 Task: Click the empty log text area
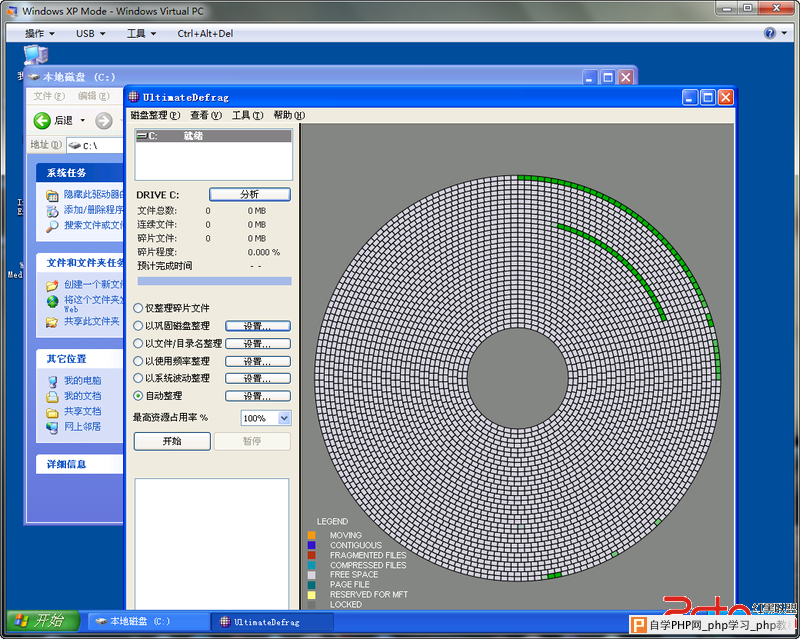(x=212, y=543)
